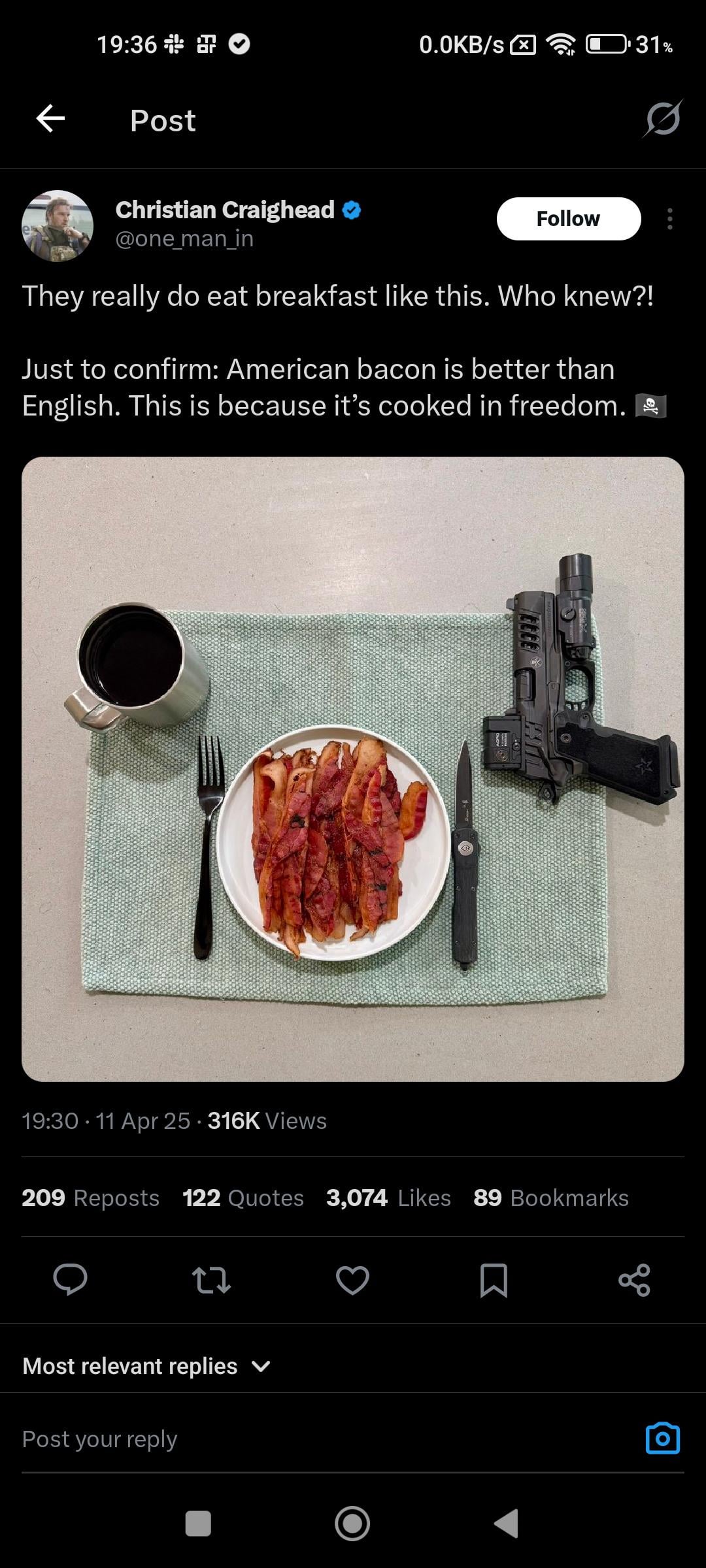Click into the Post your reply field

(327, 1439)
